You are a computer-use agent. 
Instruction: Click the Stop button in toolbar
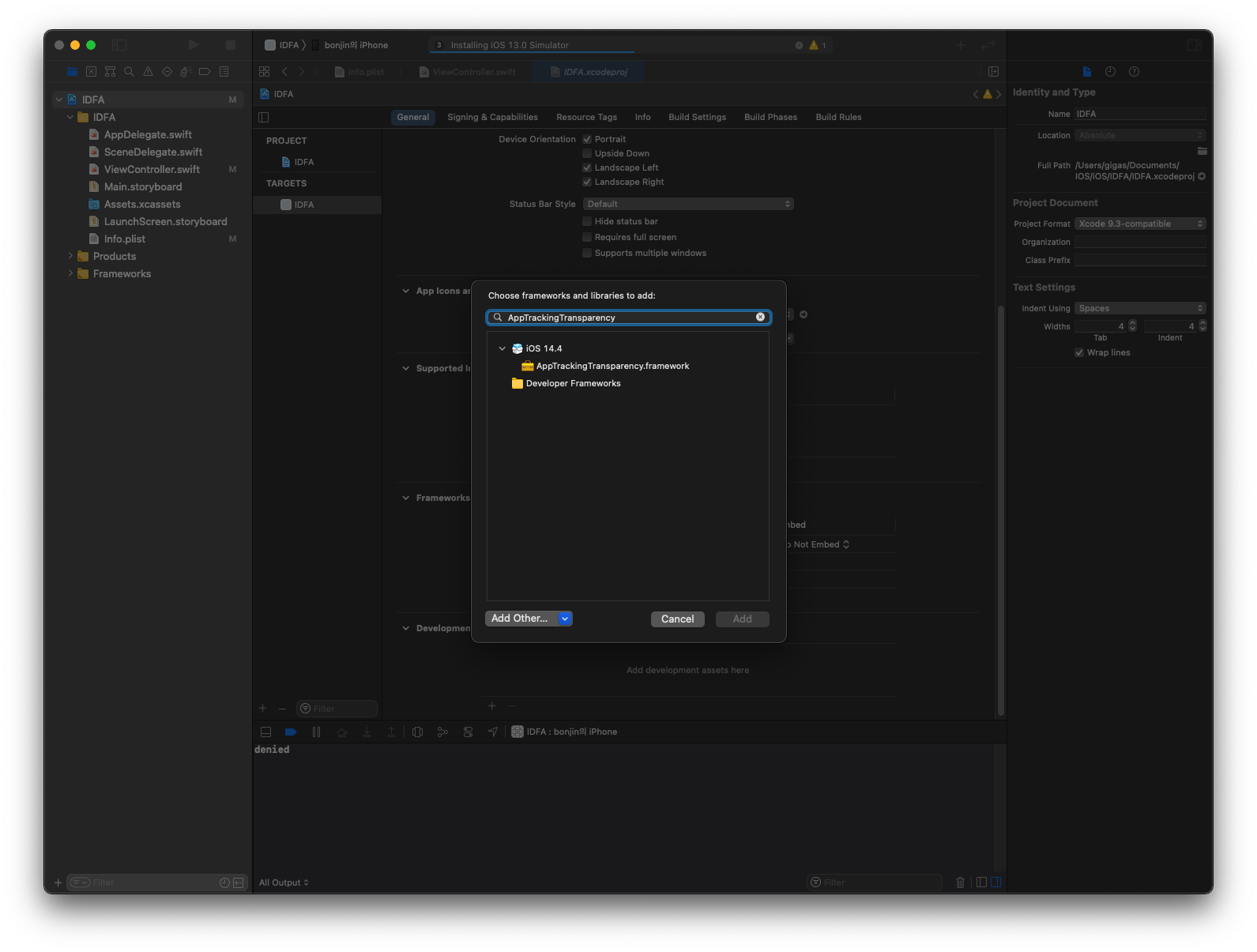pos(231,45)
